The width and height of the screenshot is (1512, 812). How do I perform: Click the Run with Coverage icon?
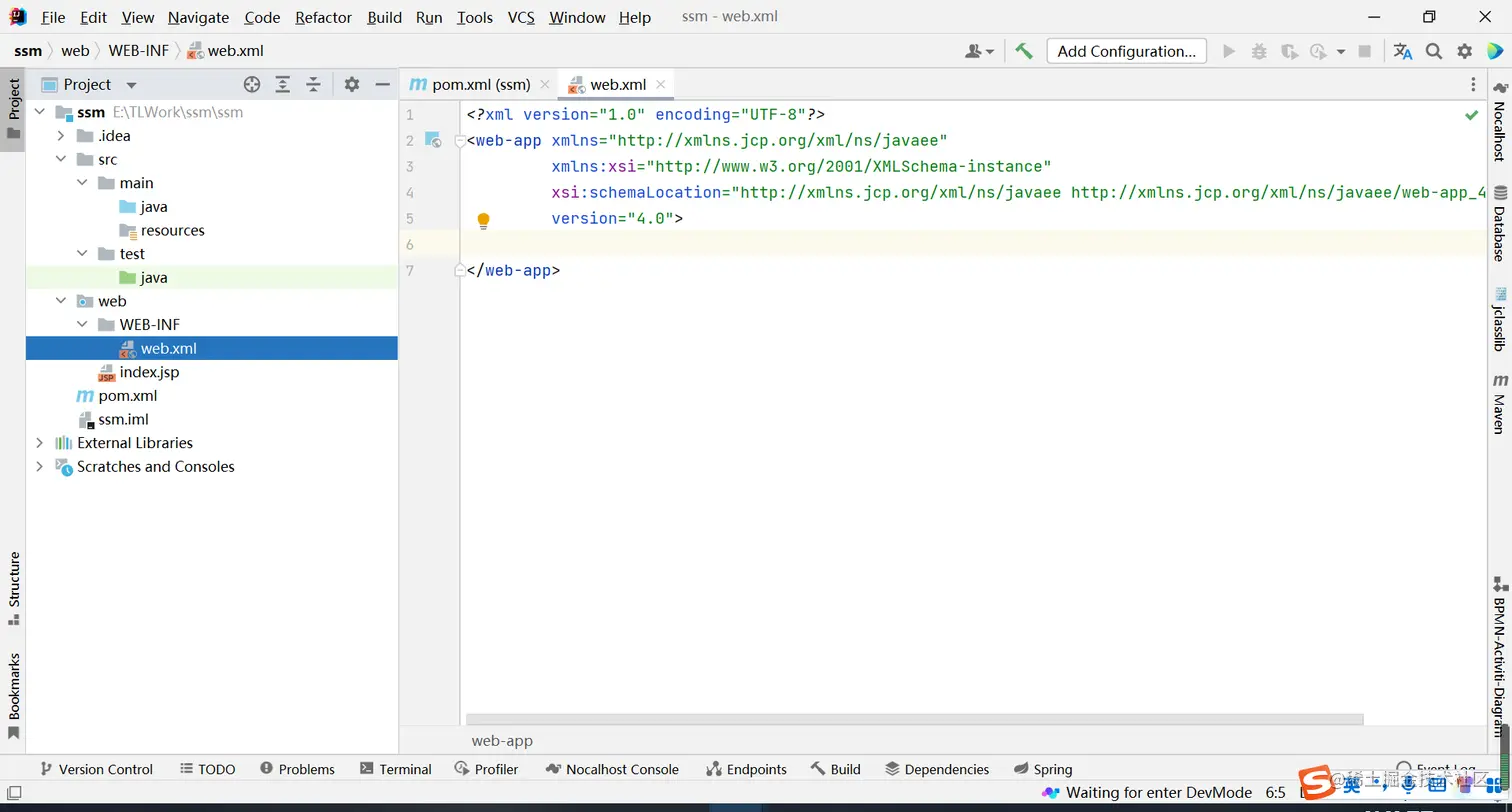point(1289,51)
